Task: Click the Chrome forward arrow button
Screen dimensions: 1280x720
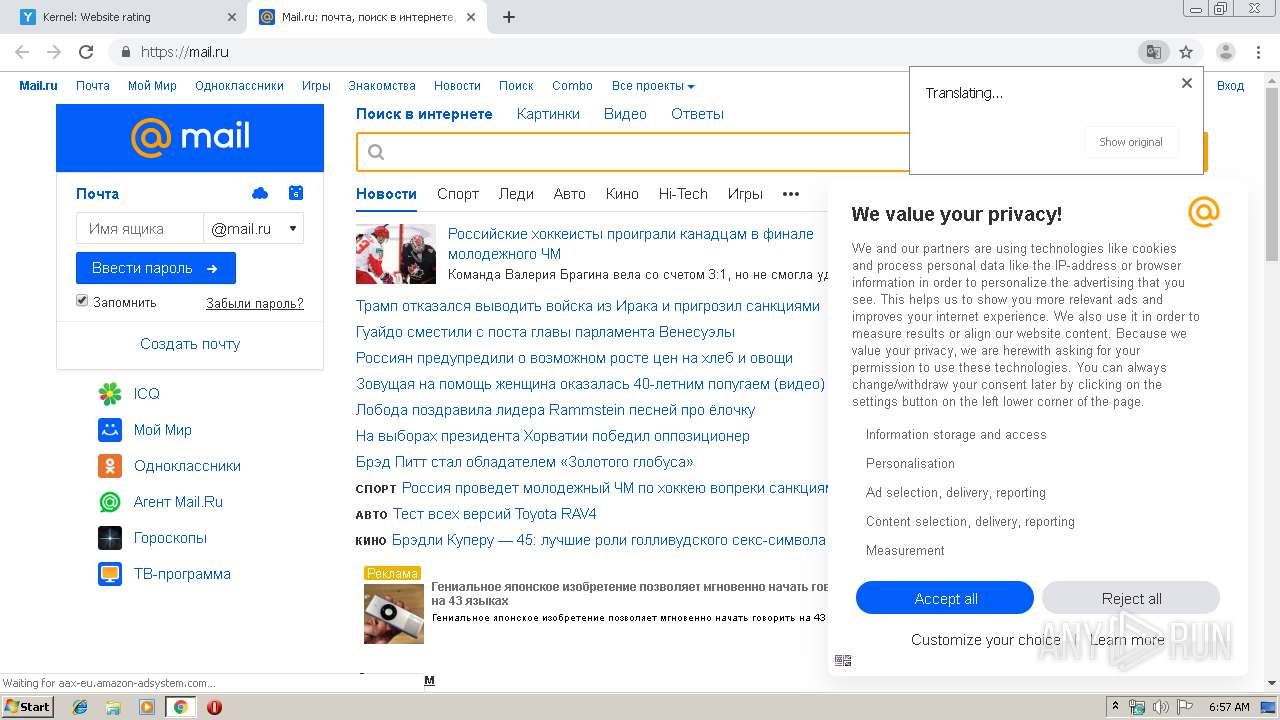Action: point(54,52)
